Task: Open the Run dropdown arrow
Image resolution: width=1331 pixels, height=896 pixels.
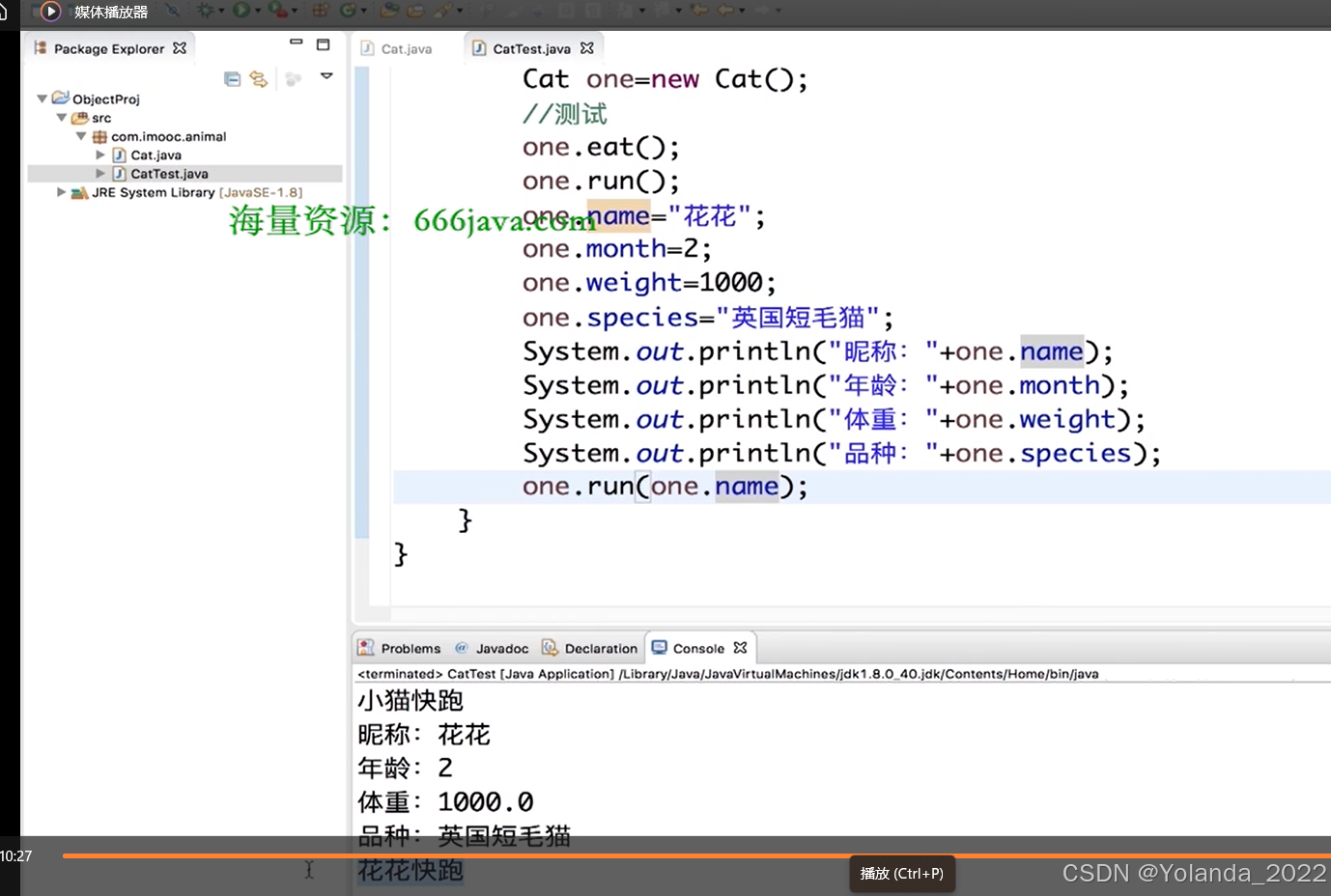Action: coord(258,11)
